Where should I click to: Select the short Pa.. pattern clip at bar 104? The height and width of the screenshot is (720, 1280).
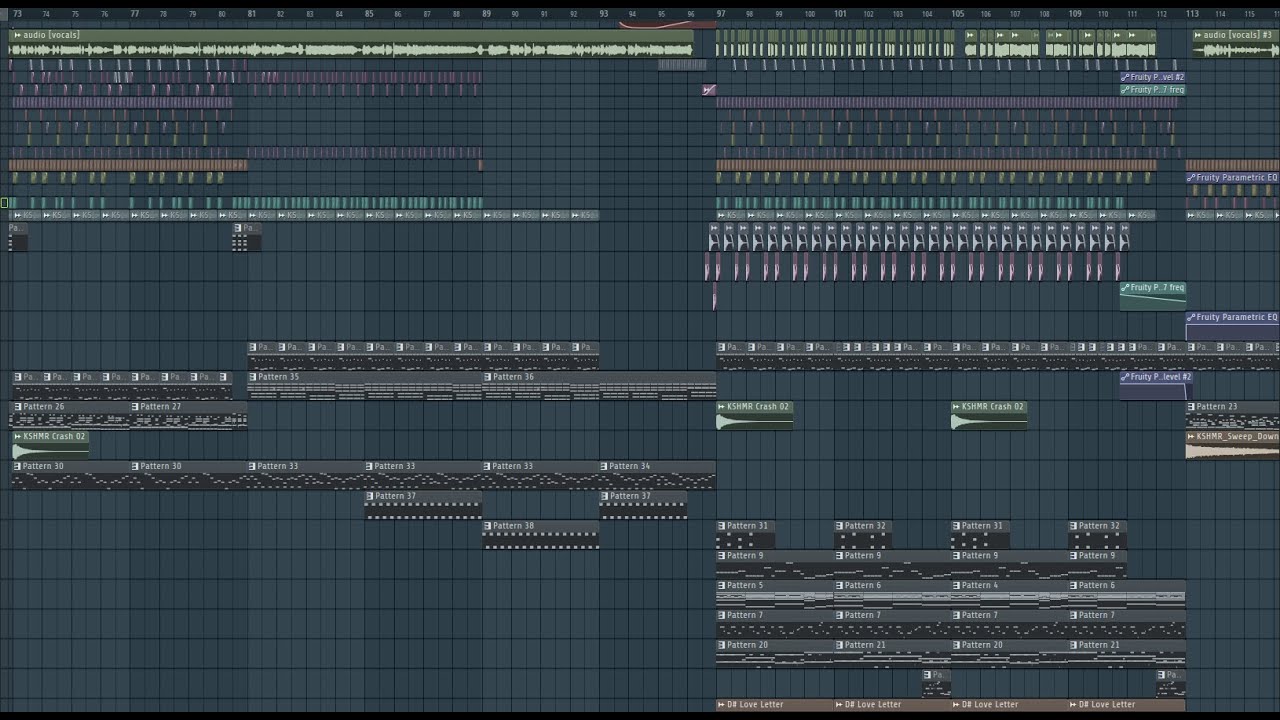click(x=936, y=684)
